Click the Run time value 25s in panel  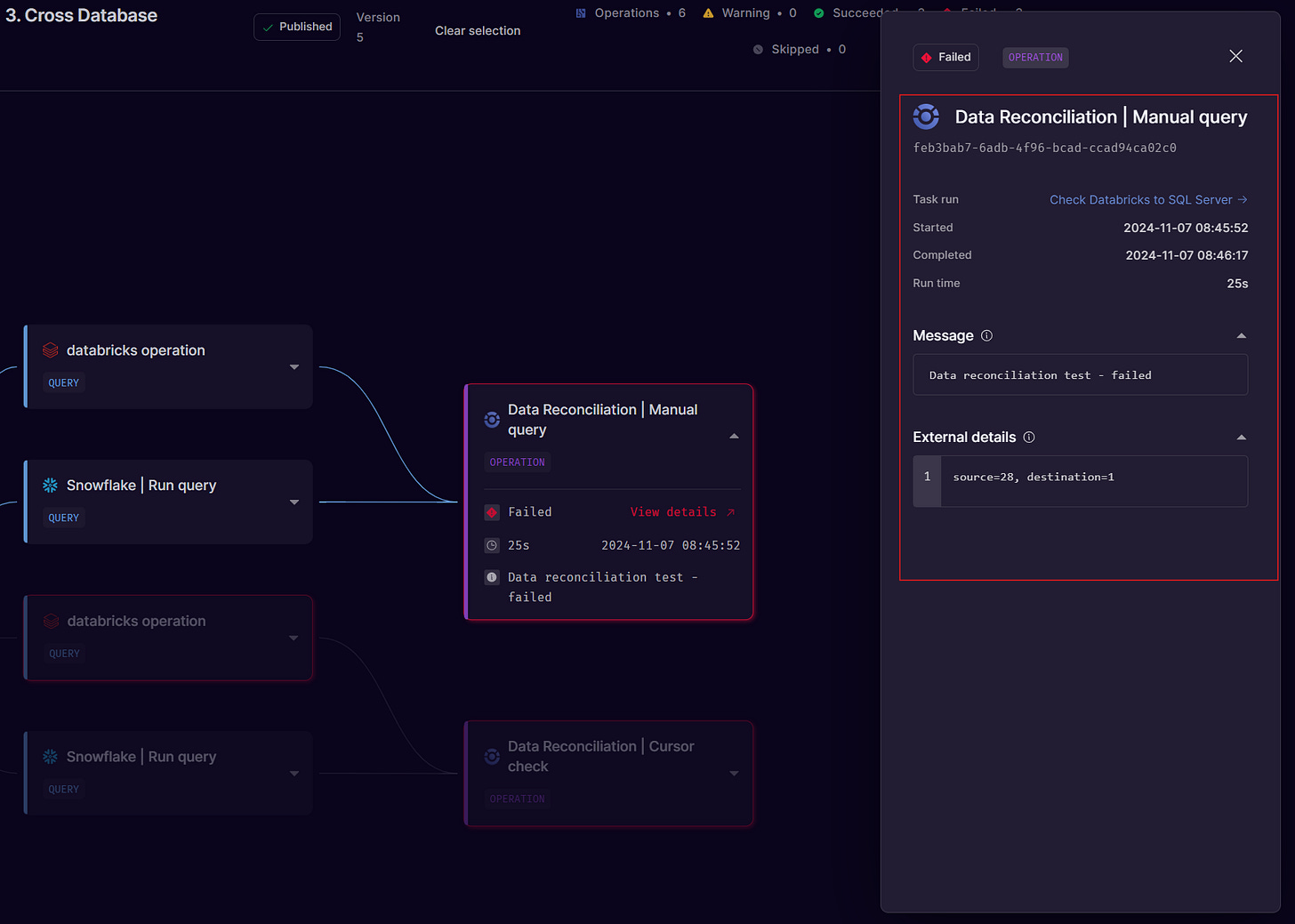click(1237, 283)
